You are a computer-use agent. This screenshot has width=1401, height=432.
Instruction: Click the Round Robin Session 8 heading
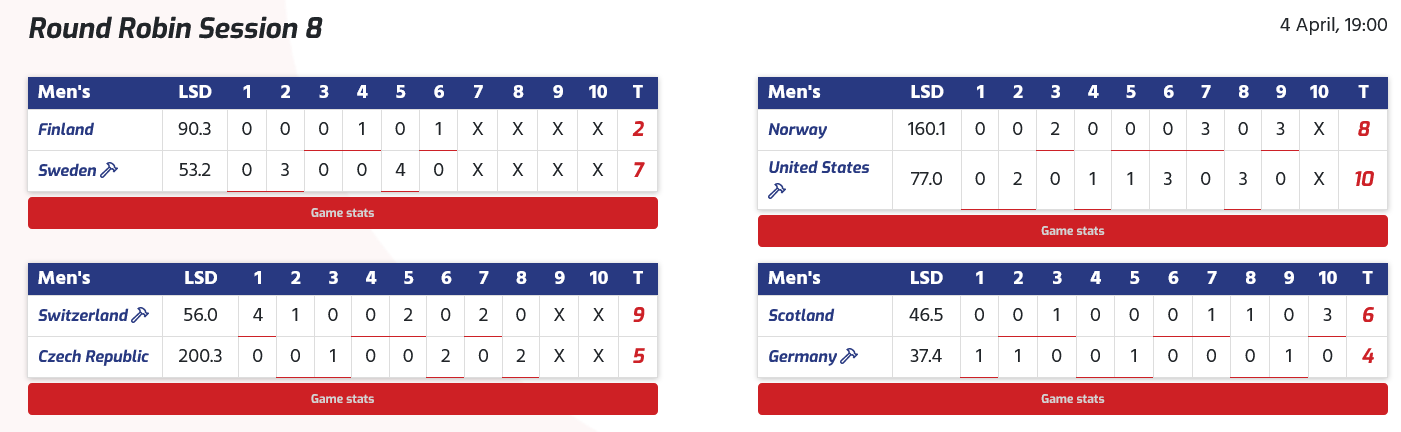175,28
